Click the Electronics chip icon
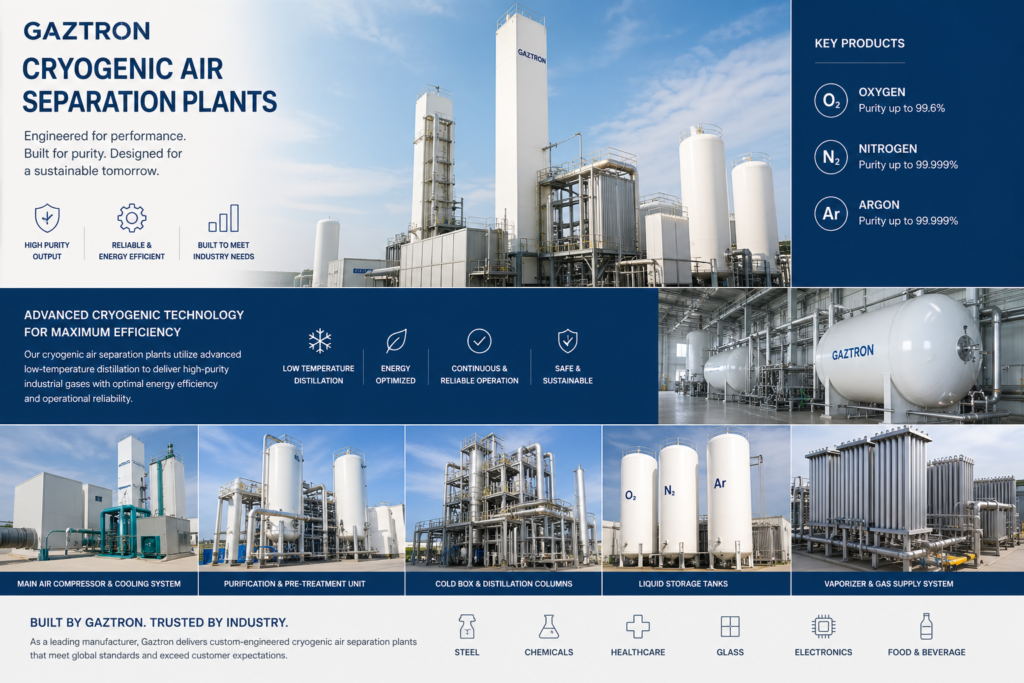1024x683 pixels. click(823, 627)
